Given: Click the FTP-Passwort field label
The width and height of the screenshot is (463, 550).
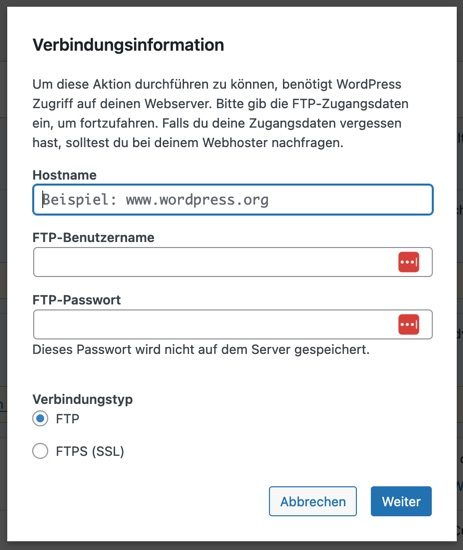Looking at the screenshot, I should tap(76, 300).
